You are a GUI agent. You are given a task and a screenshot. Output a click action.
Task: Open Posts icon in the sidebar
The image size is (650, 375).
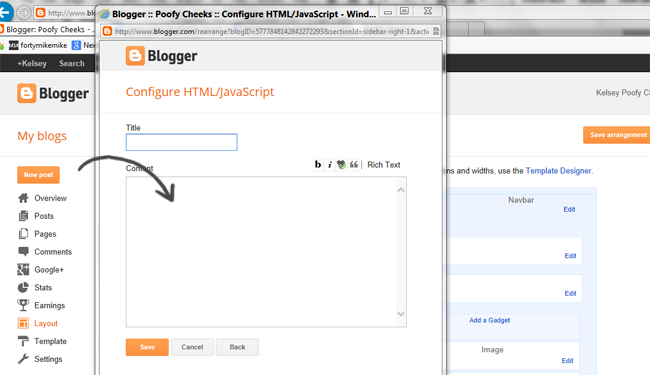click(23, 216)
